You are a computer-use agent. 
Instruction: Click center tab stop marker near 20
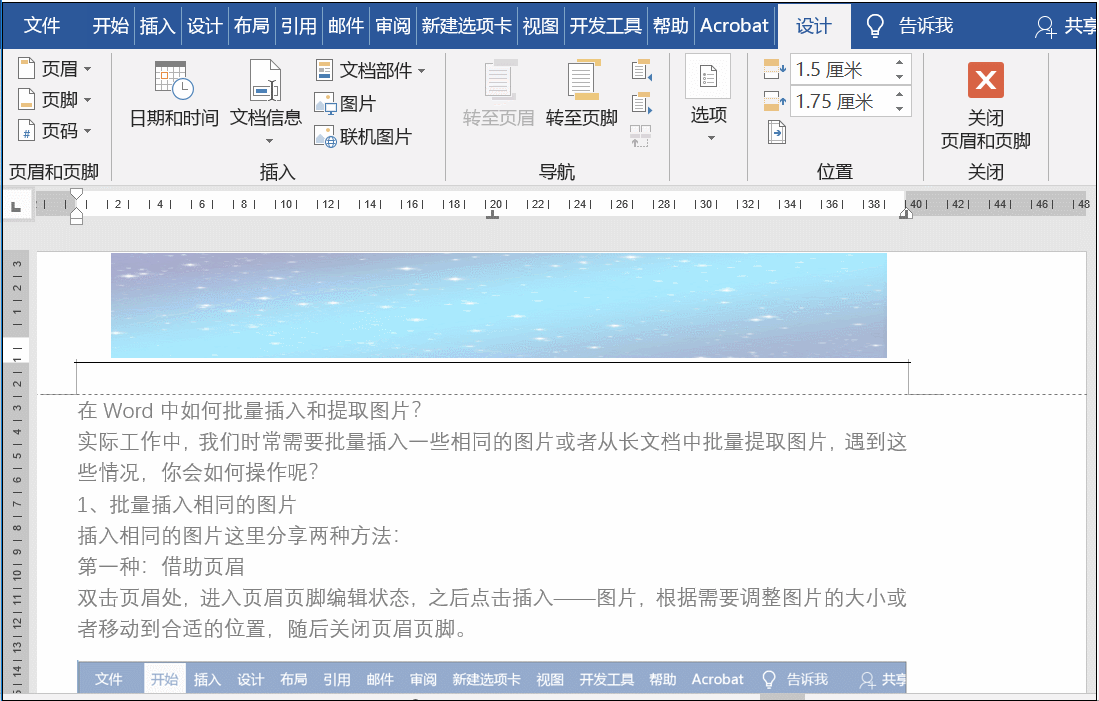pos(493,215)
